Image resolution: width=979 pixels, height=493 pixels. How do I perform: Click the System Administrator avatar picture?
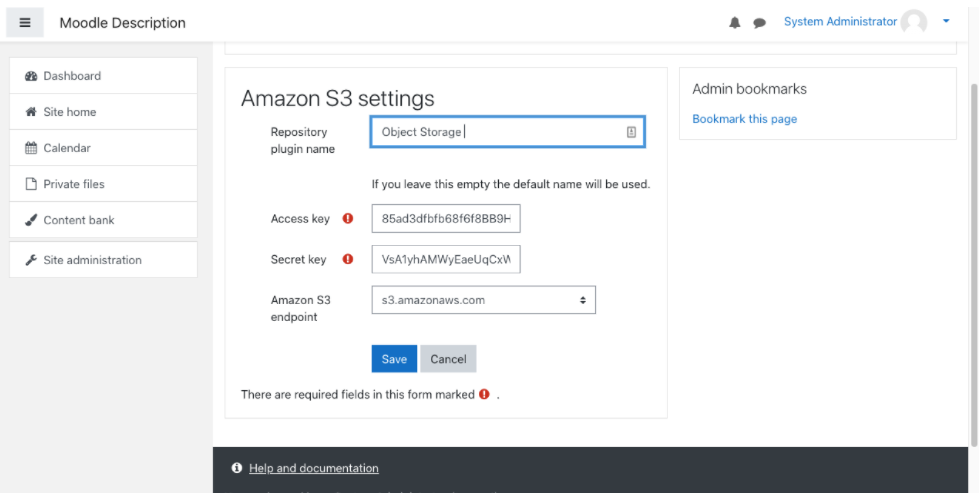coord(913,22)
